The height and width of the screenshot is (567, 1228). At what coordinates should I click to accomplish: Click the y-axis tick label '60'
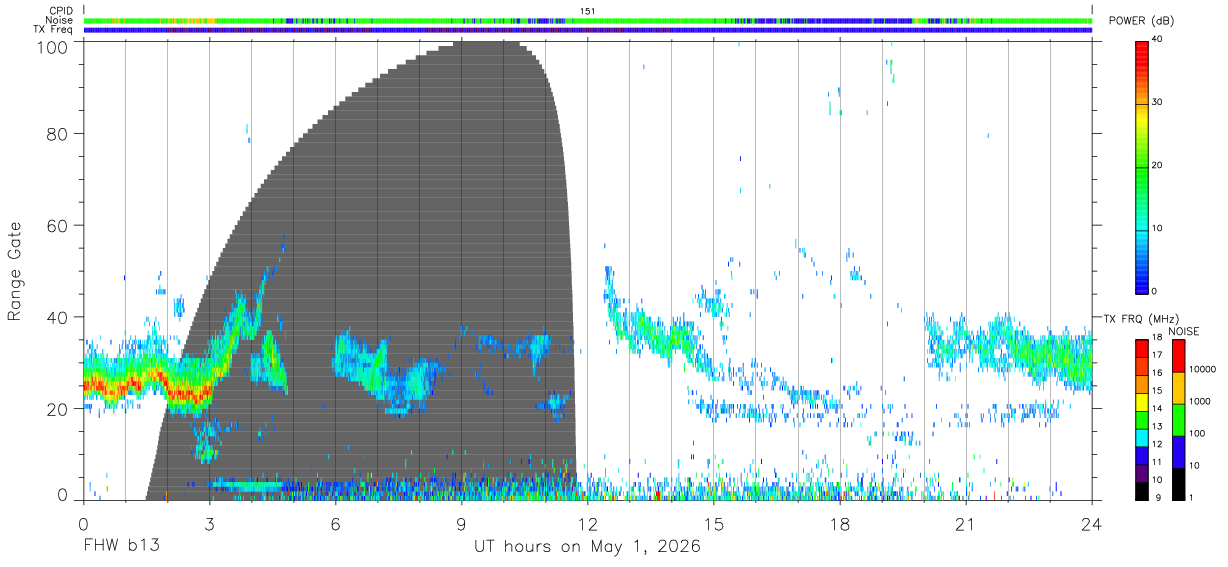55,225
